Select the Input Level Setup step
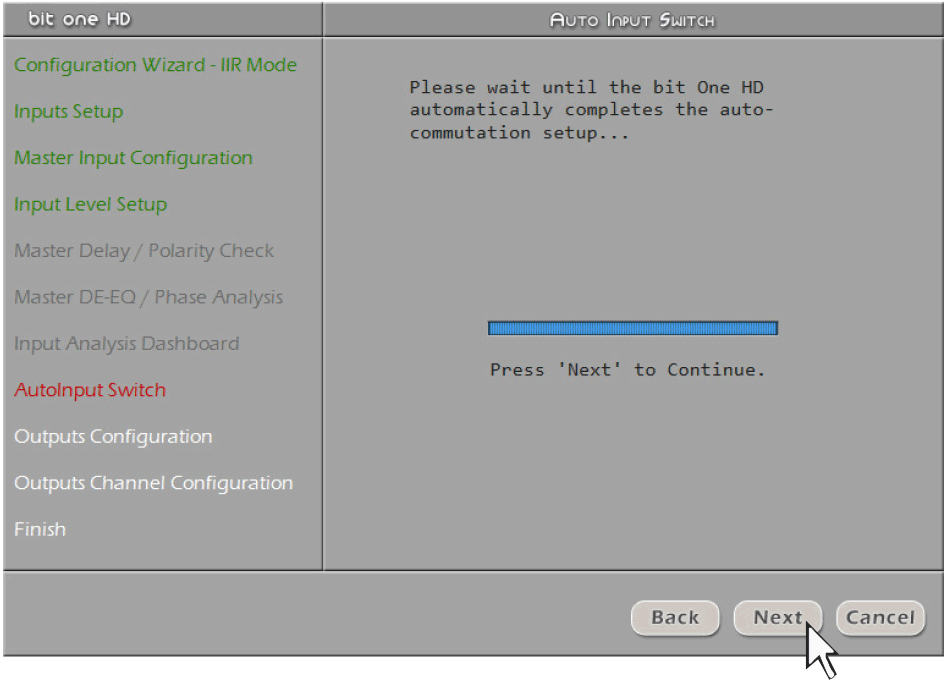 click(91, 205)
